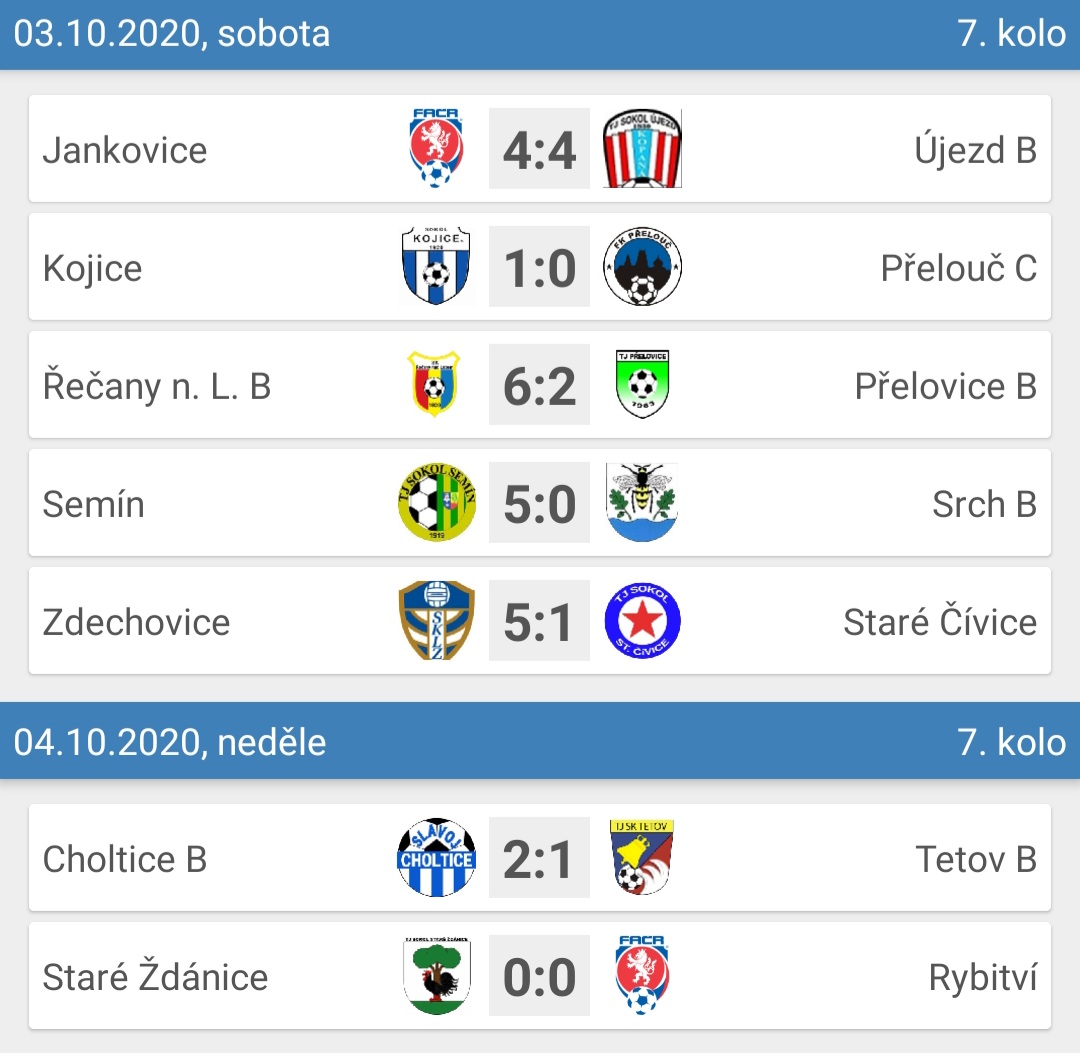This screenshot has width=1080, height=1053.
Task: Click the Jankovice FAČR team crest
Action: coord(436,148)
